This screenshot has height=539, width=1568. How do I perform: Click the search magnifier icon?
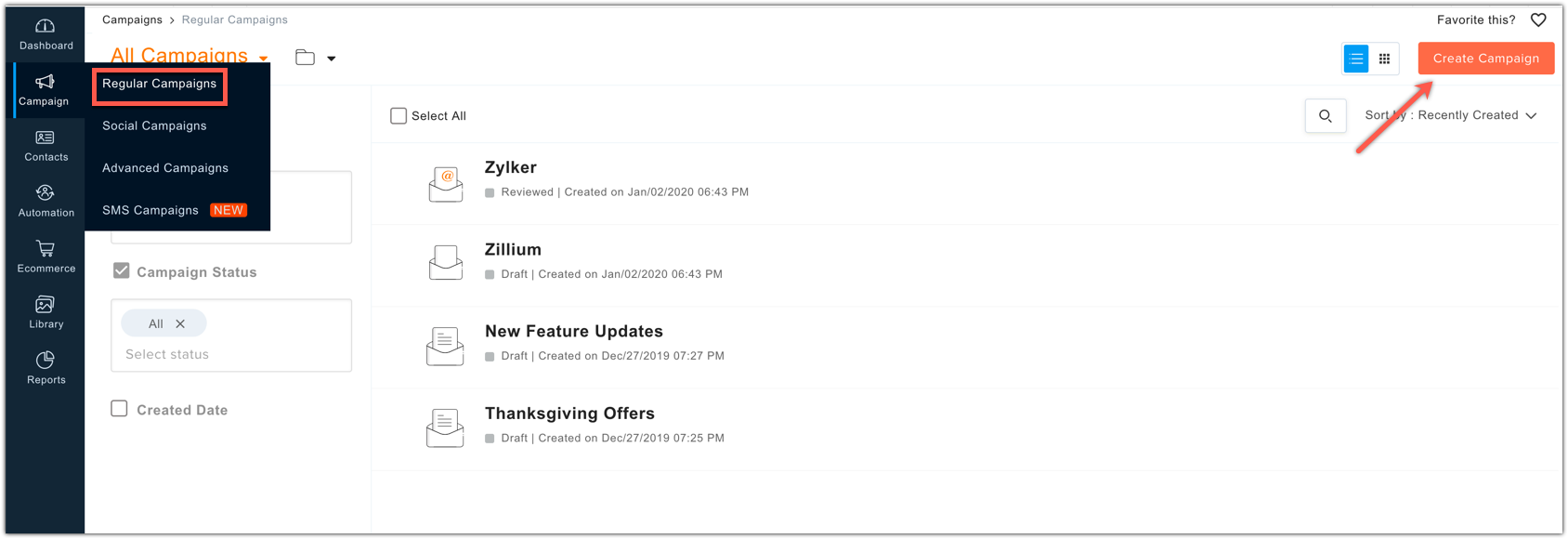[x=1326, y=116]
